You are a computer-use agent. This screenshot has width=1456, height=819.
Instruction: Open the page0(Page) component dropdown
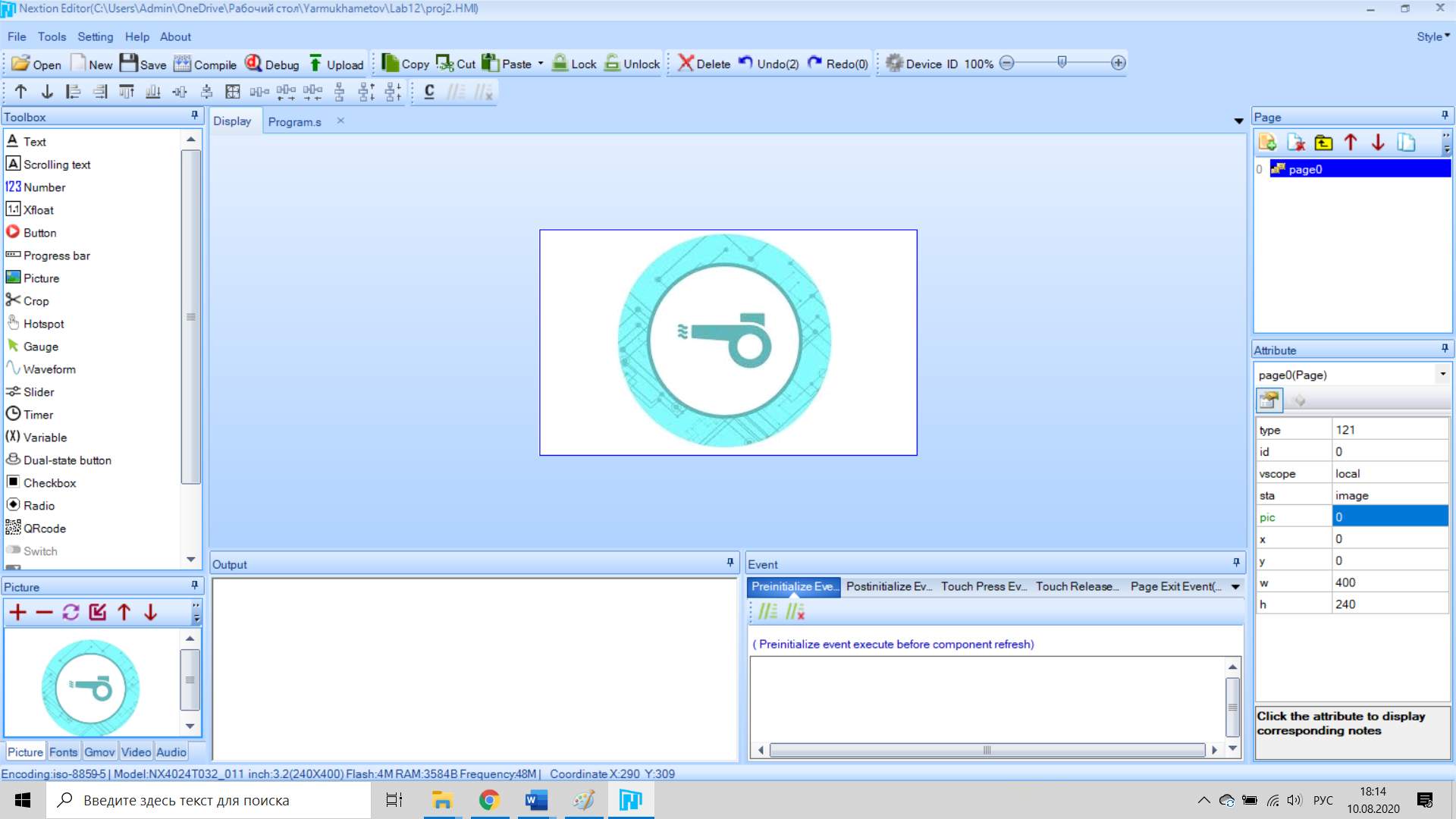pos(1442,375)
